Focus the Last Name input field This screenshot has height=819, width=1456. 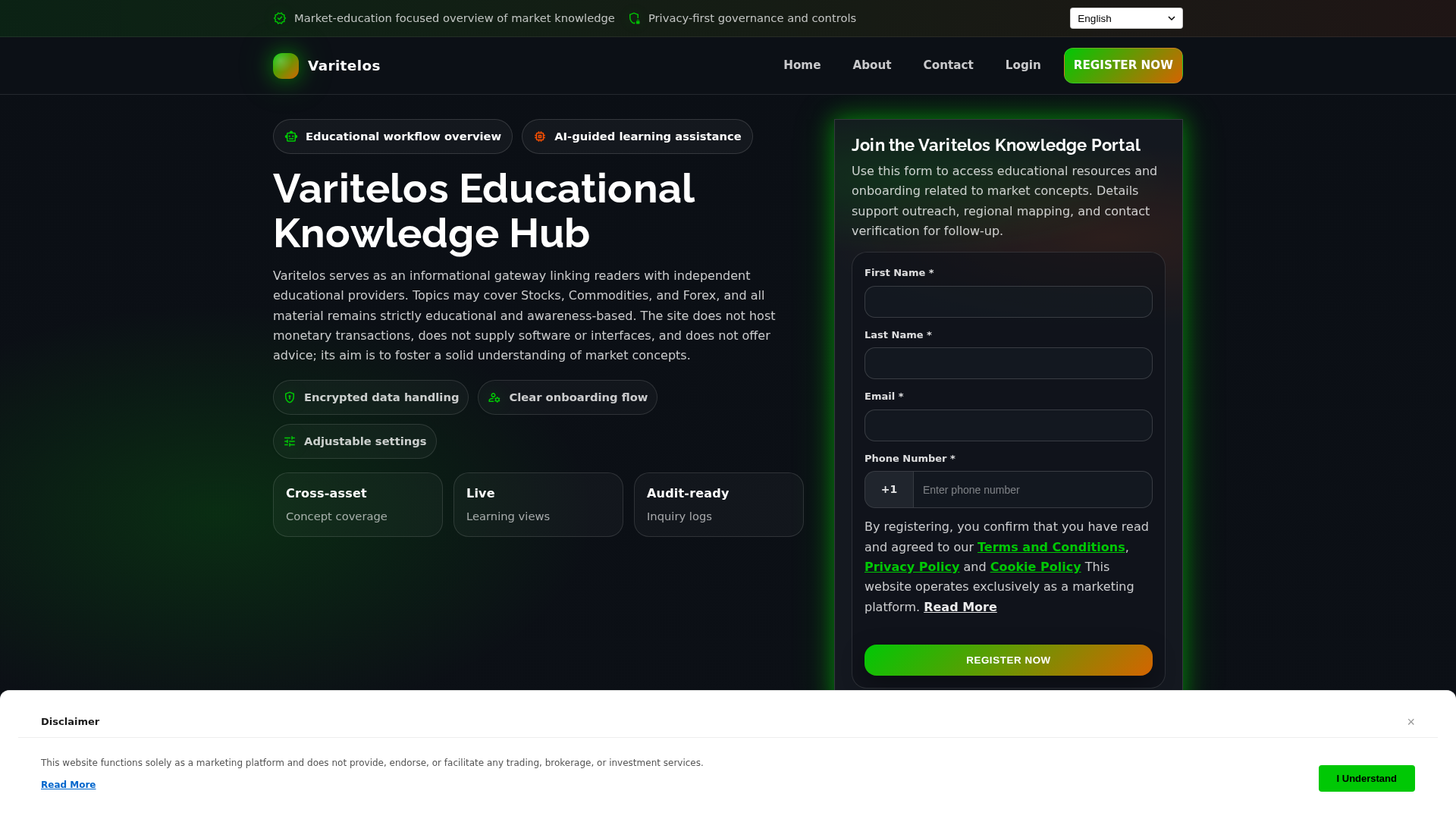coord(1009,363)
